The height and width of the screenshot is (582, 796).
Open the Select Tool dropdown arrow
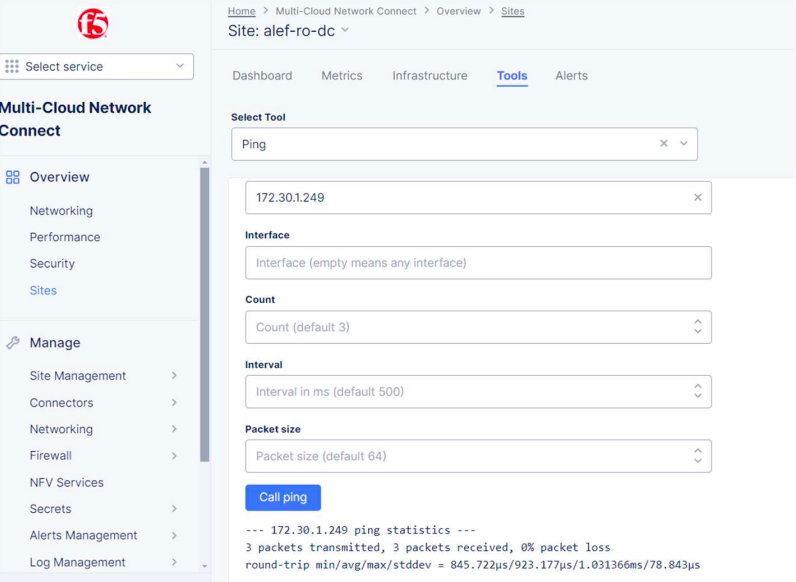click(x=684, y=144)
